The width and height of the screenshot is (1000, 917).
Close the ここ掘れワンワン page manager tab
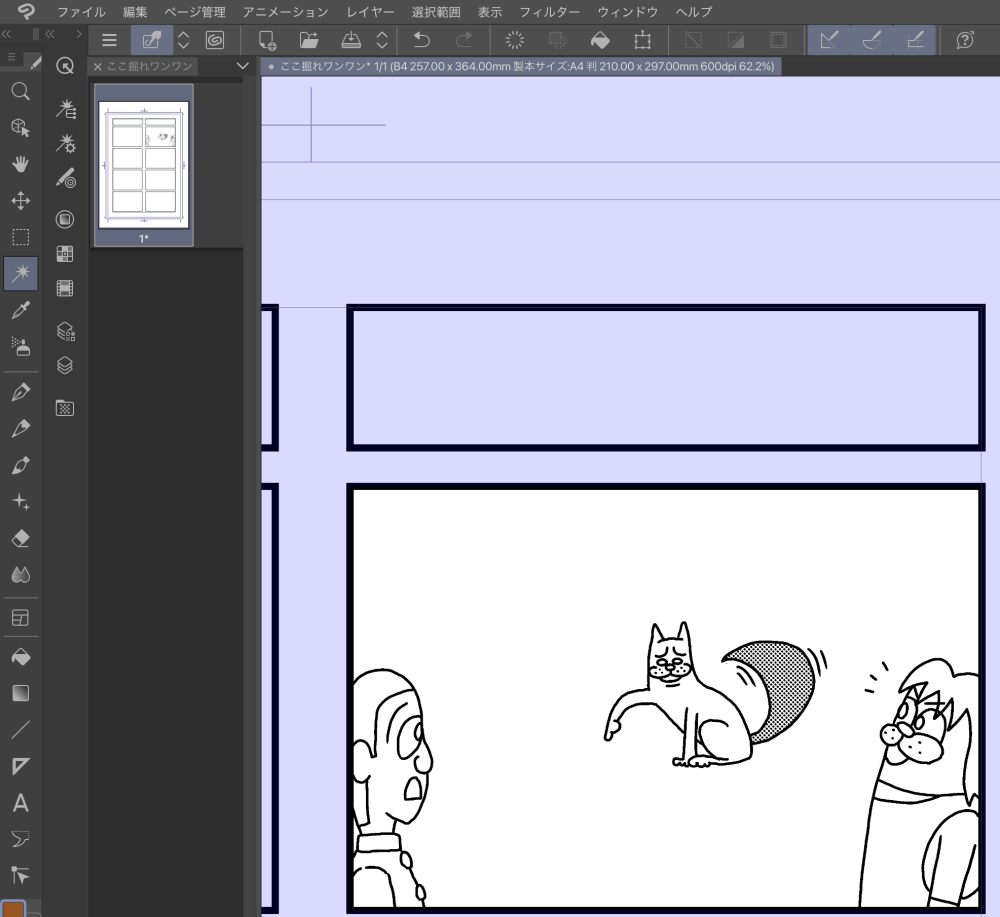[98, 66]
